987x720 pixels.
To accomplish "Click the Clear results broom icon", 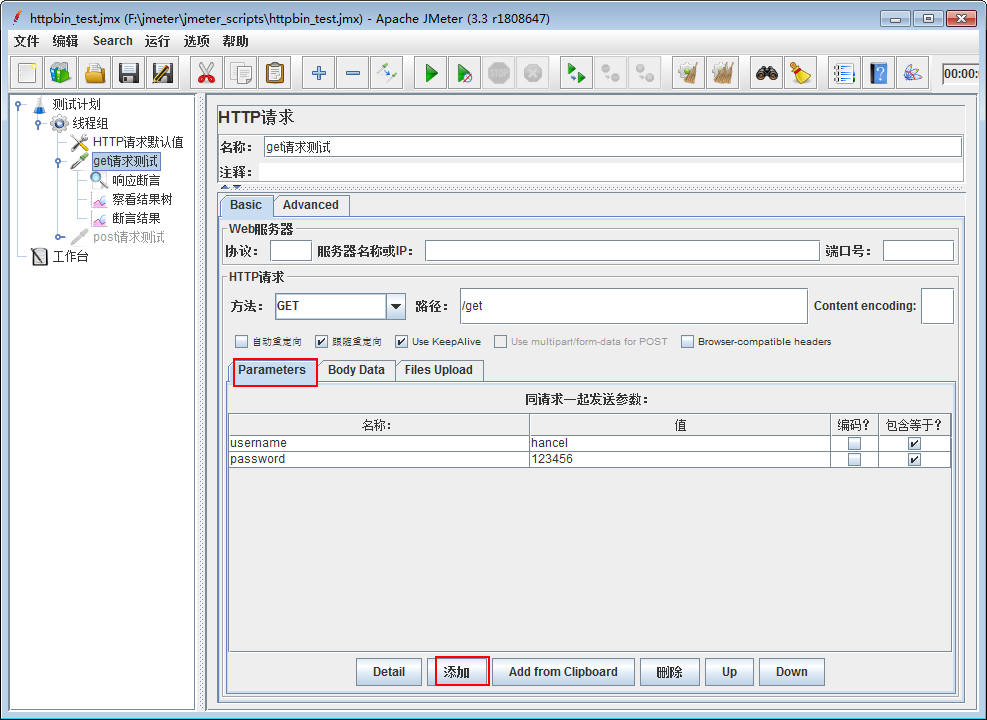I will point(689,73).
